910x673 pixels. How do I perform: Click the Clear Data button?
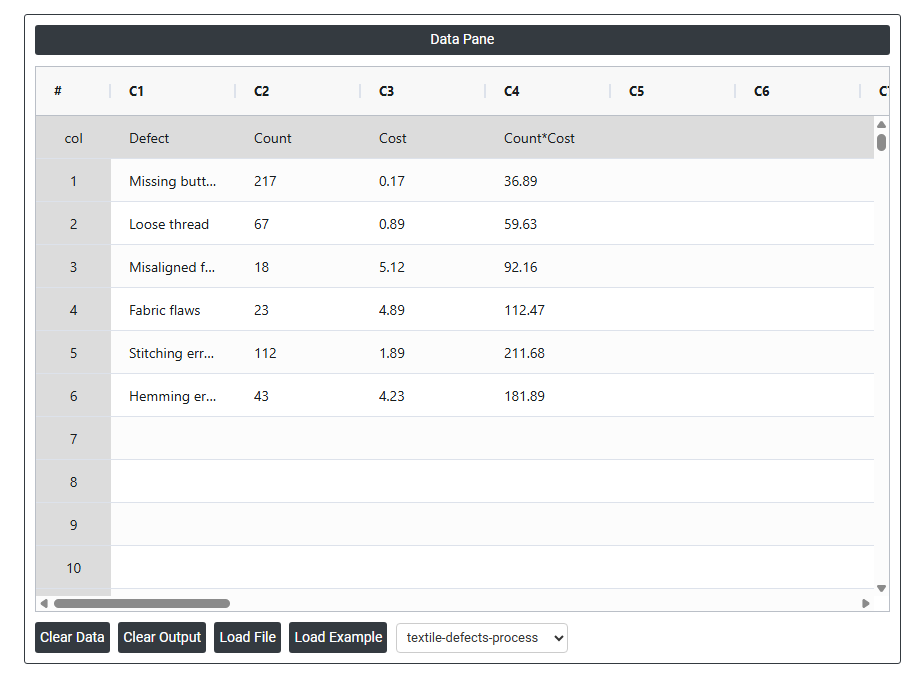[x=72, y=638]
